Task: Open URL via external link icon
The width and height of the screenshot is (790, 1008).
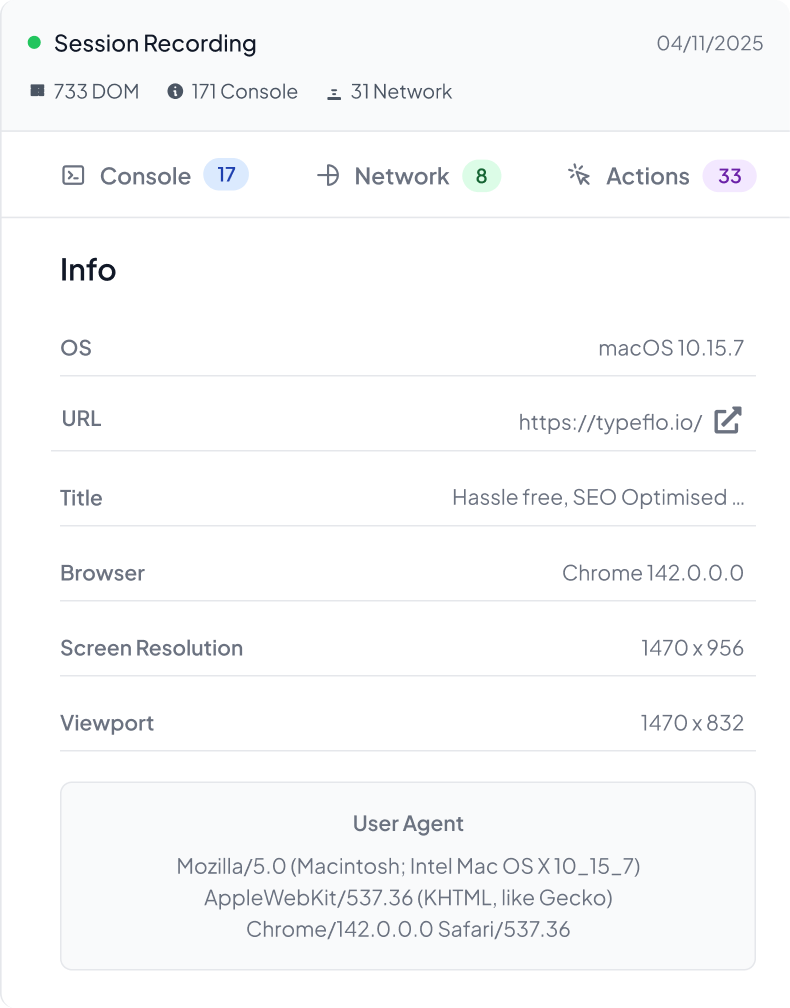Action: click(x=728, y=421)
